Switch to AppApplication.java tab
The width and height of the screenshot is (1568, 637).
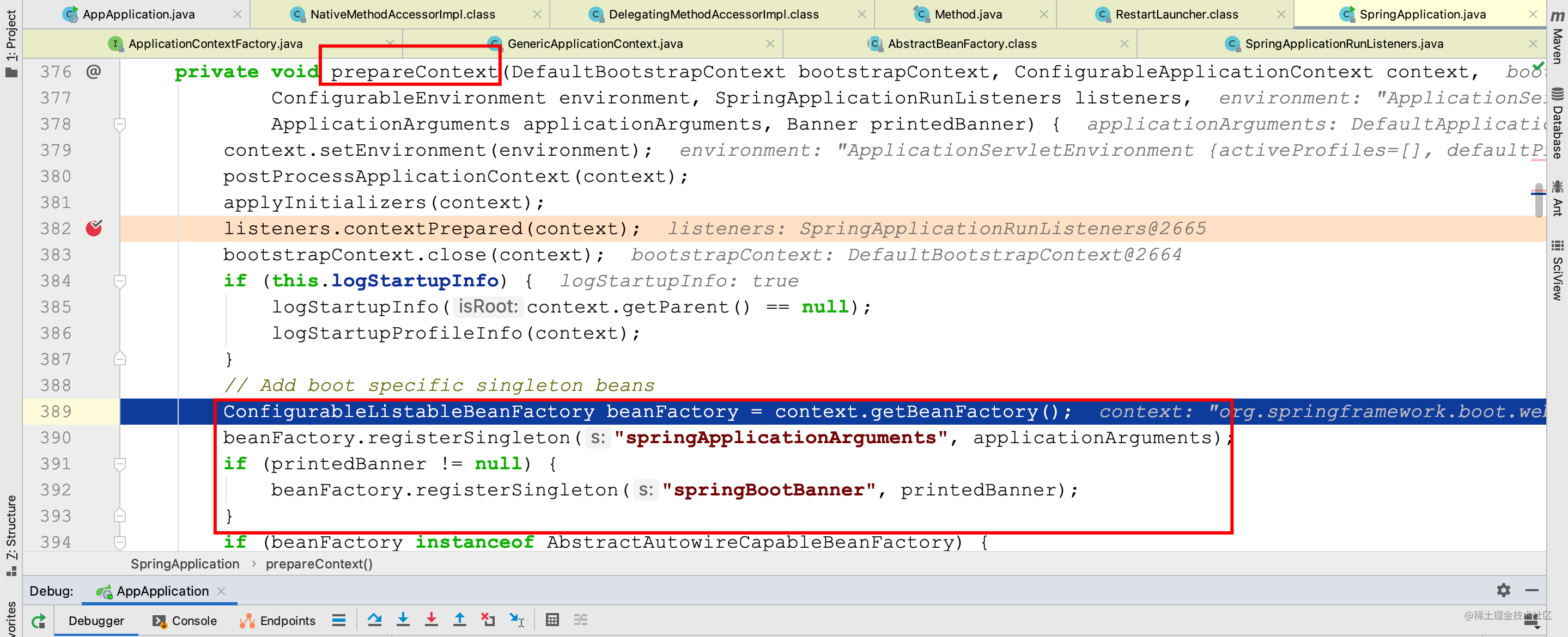pyautogui.click(x=139, y=14)
